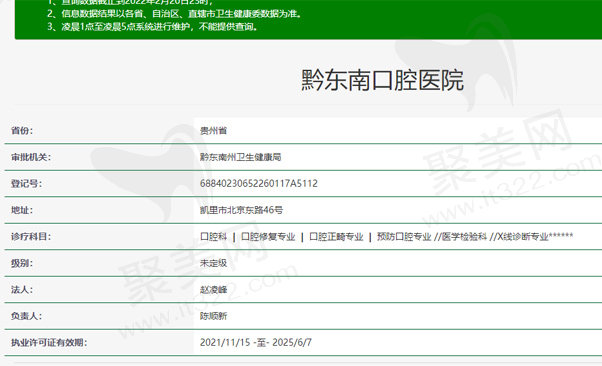The height and width of the screenshot is (366, 602).
Task: Click notice line 3 about 系统进行维护
Action: pos(152,26)
